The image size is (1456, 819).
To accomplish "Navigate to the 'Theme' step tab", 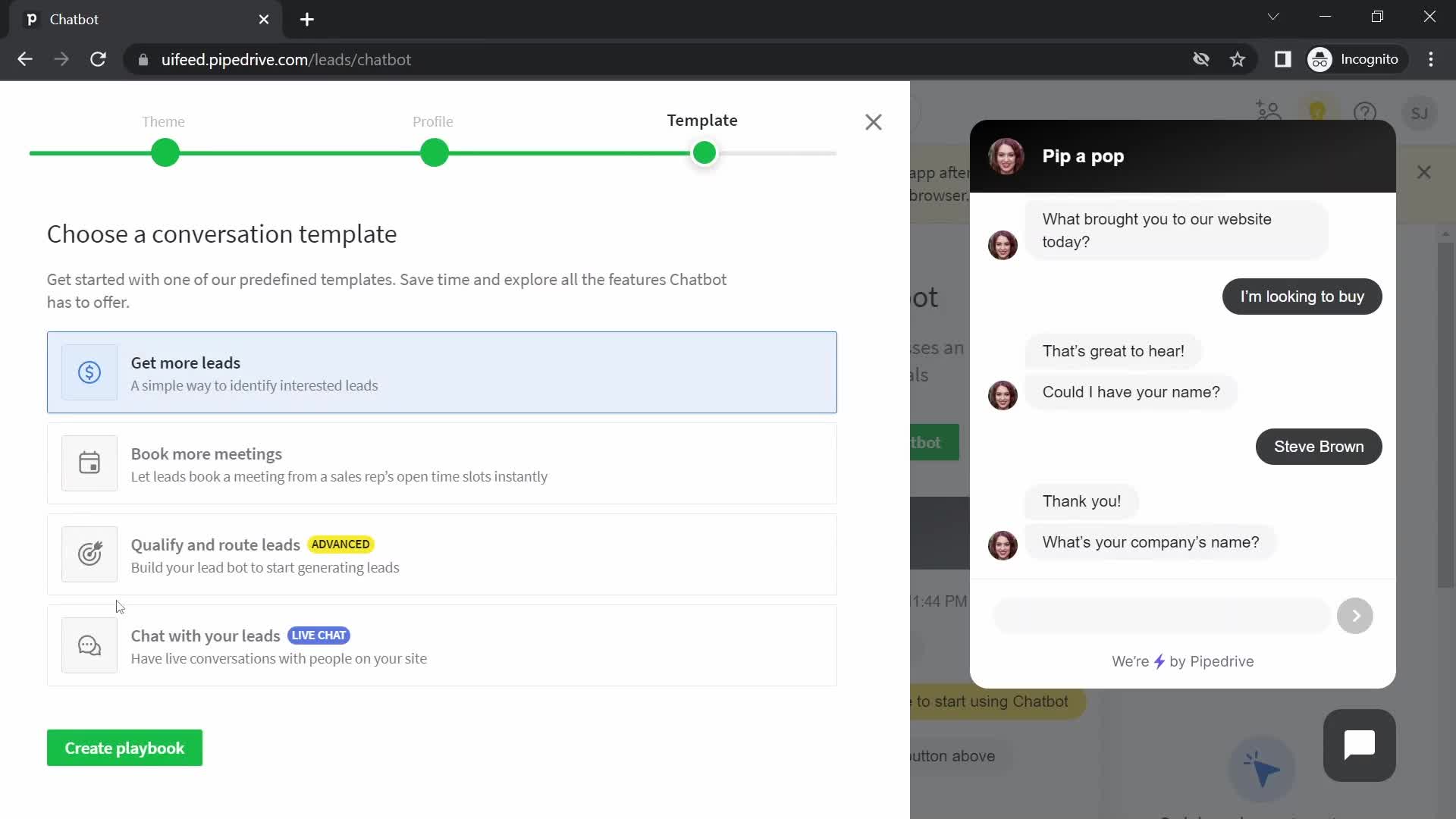I will tap(163, 121).
